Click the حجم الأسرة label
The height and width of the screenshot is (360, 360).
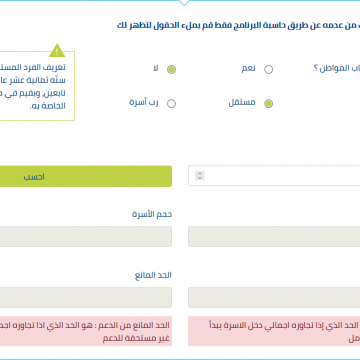[x=152, y=214]
